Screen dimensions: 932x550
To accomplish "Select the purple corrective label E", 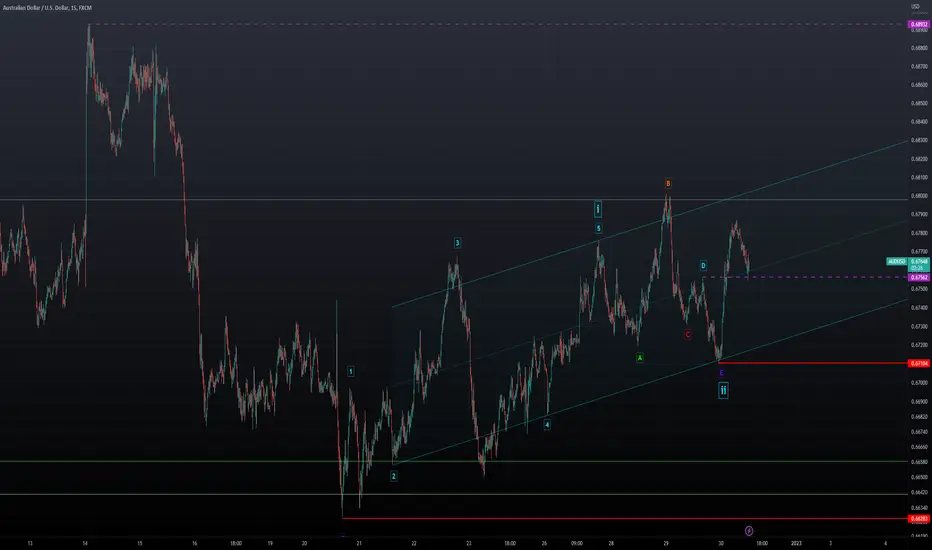I will 722,373.
